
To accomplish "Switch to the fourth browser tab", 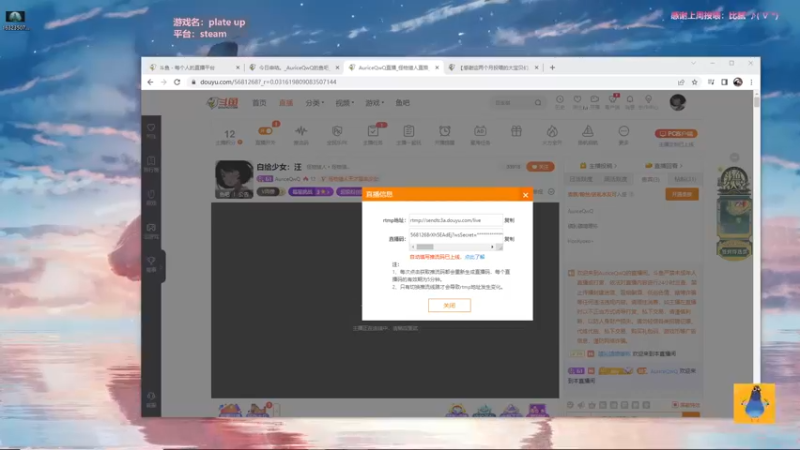I will pyautogui.click(x=492, y=67).
